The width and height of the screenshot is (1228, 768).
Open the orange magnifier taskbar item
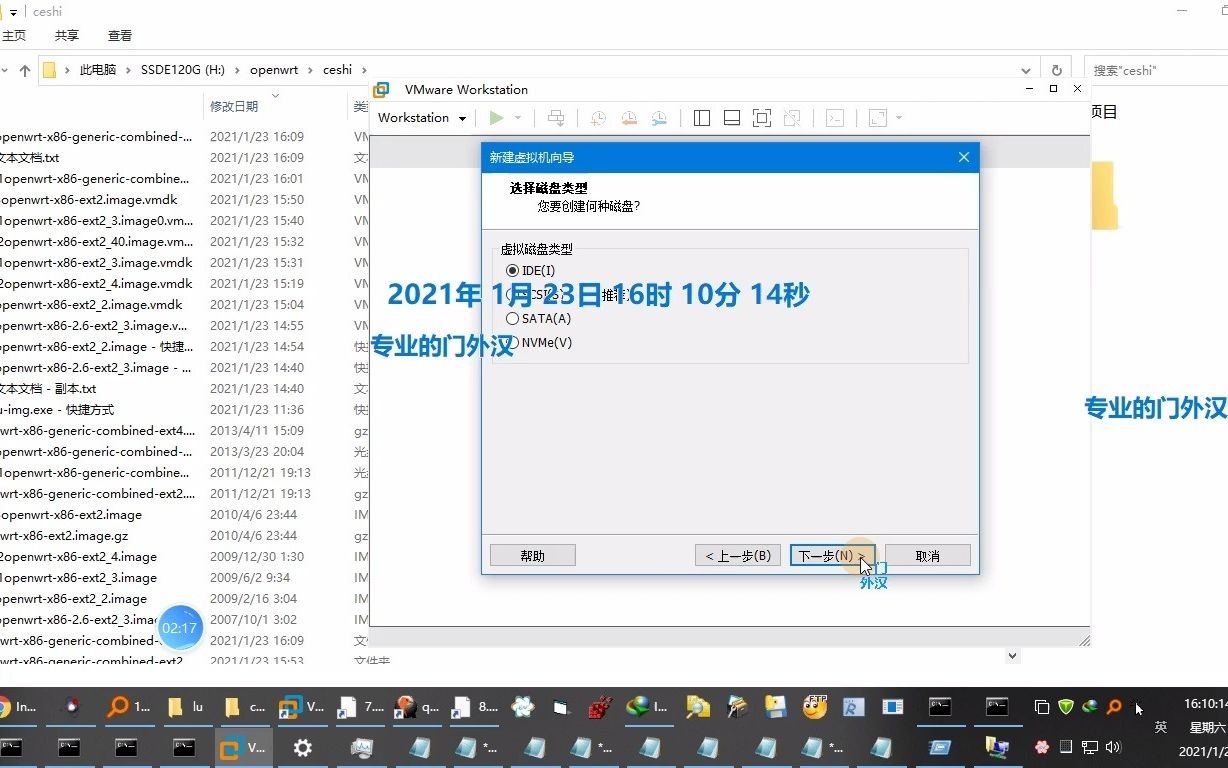click(128, 707)
